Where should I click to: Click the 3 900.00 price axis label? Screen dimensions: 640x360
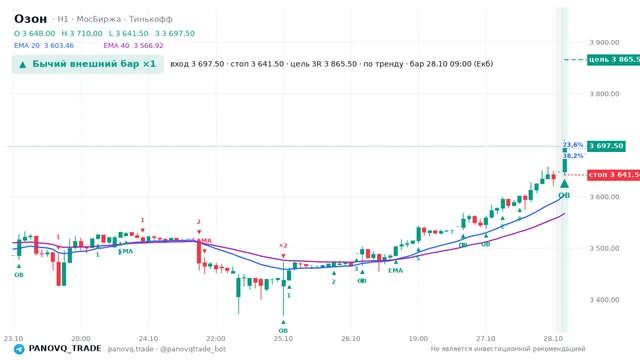click(604, 42)
